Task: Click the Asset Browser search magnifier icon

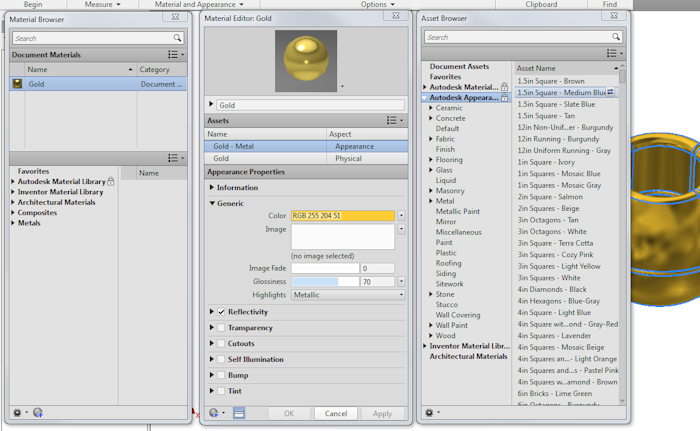Action: tap(616, 37)
